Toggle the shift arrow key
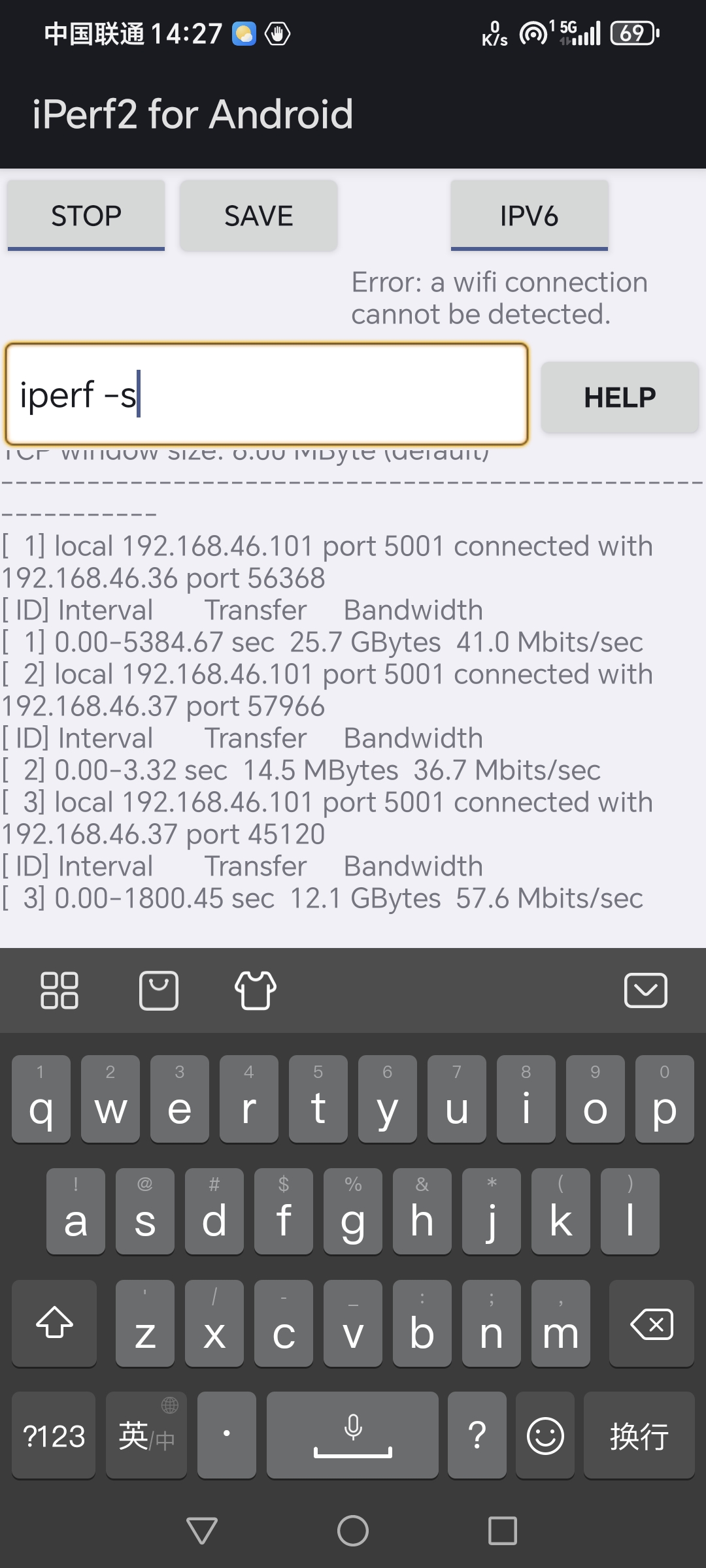The height and width of the screenshot is (1568, 706). coord(54,1324)
